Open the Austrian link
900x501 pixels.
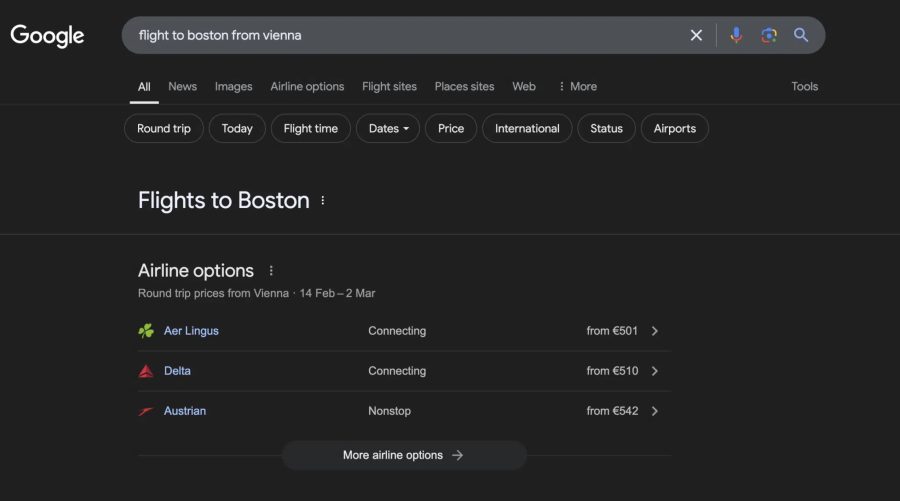coord(185,411)
